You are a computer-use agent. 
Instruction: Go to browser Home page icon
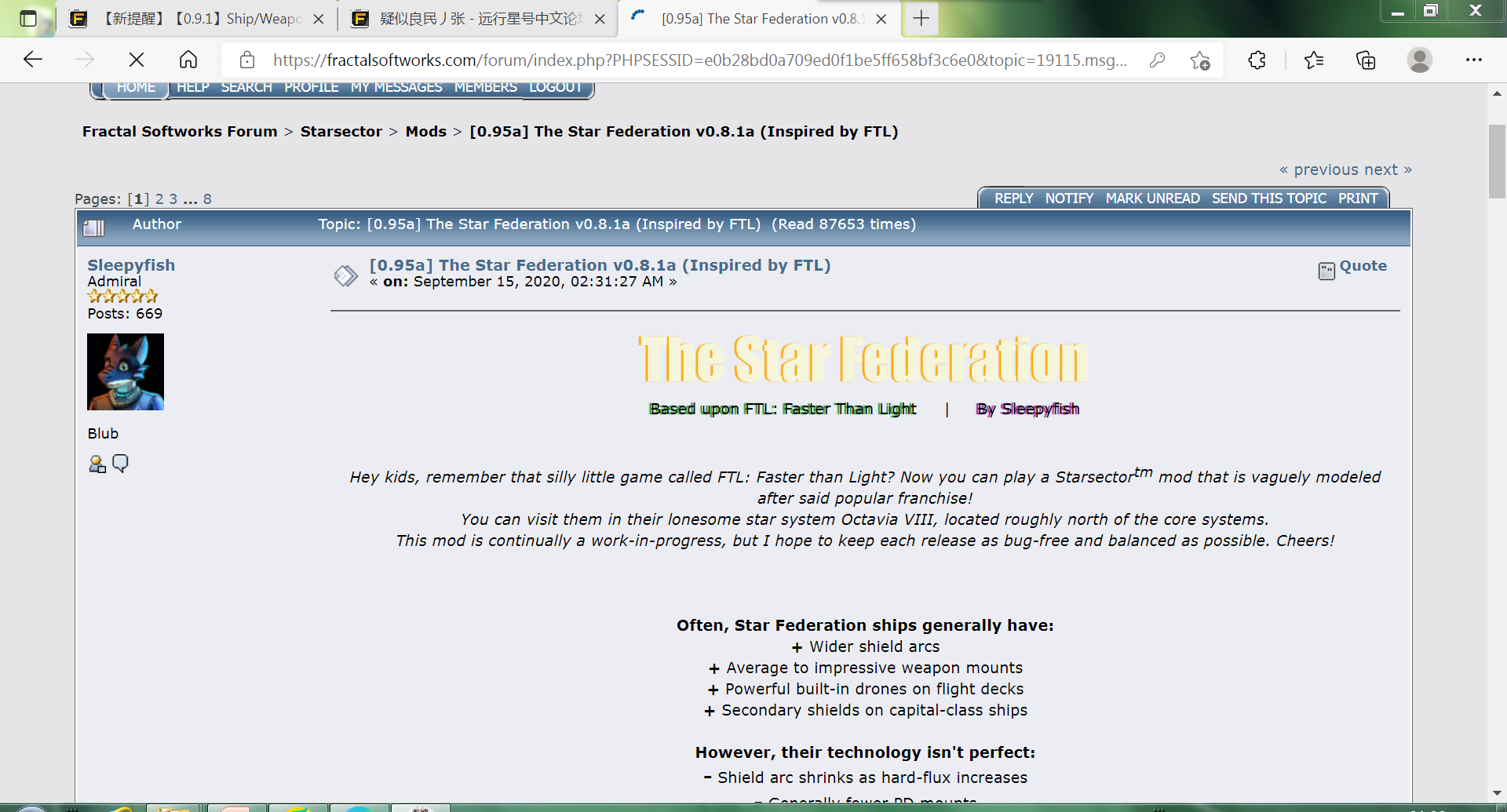(188, 60)
